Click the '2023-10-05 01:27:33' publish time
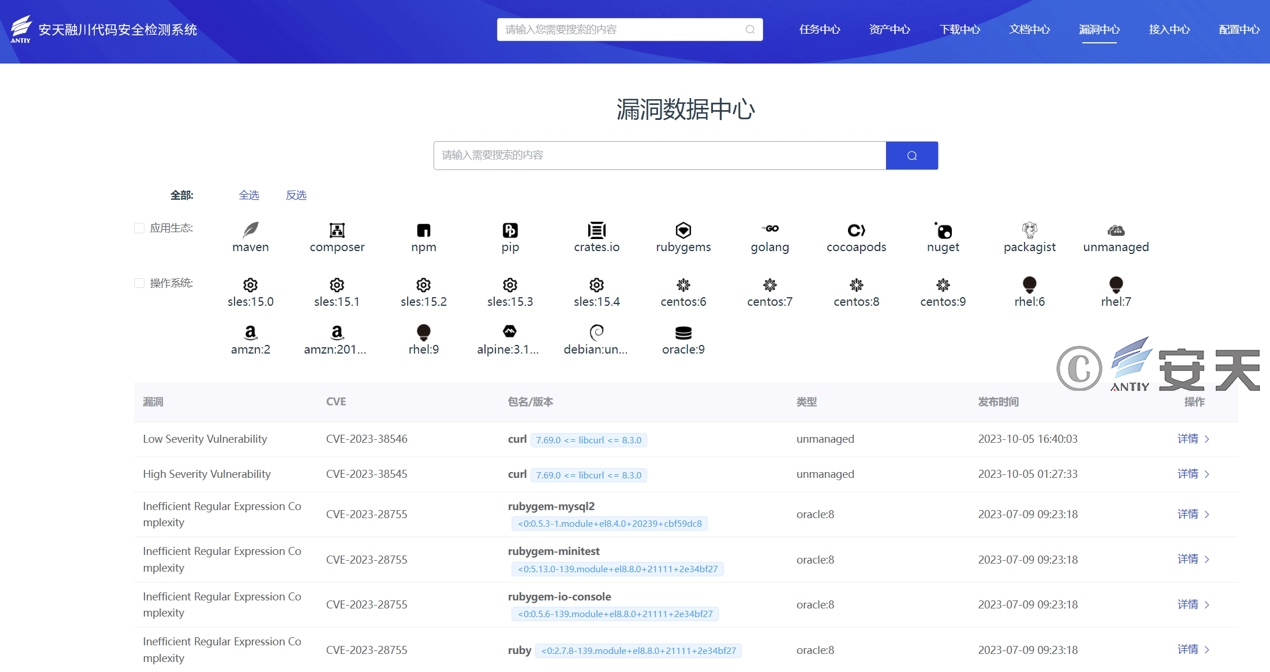This screenshot has width=1270, height=672. 1028,474
